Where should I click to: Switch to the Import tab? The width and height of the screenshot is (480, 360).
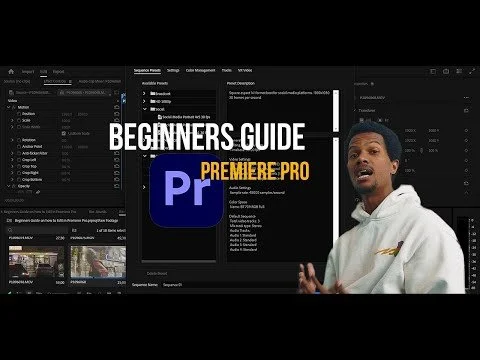28,71
